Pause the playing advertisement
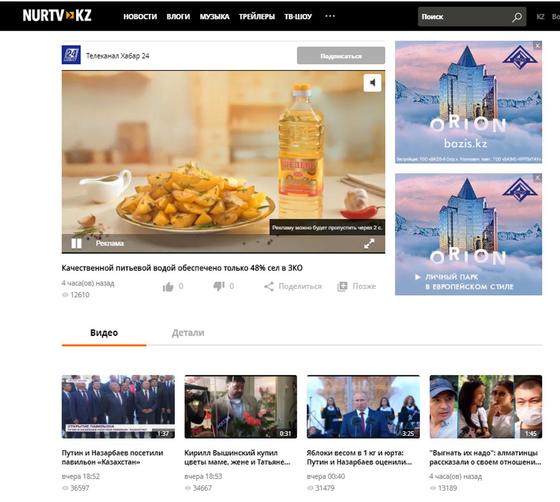This screenshot has height=502, width=560. pos(76,244)
